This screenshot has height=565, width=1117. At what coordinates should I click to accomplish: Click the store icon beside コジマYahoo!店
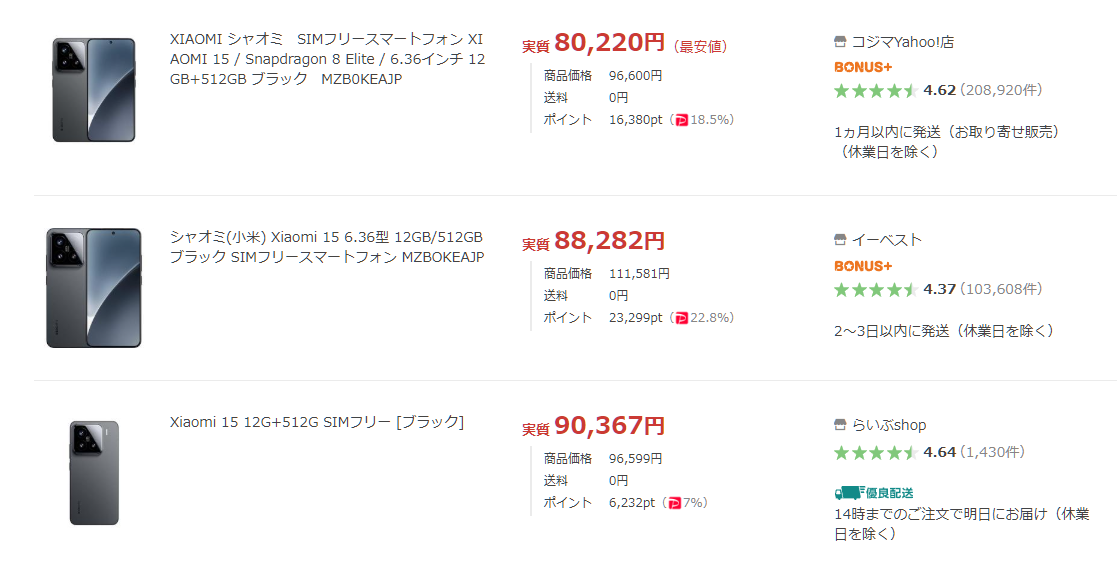840,42
